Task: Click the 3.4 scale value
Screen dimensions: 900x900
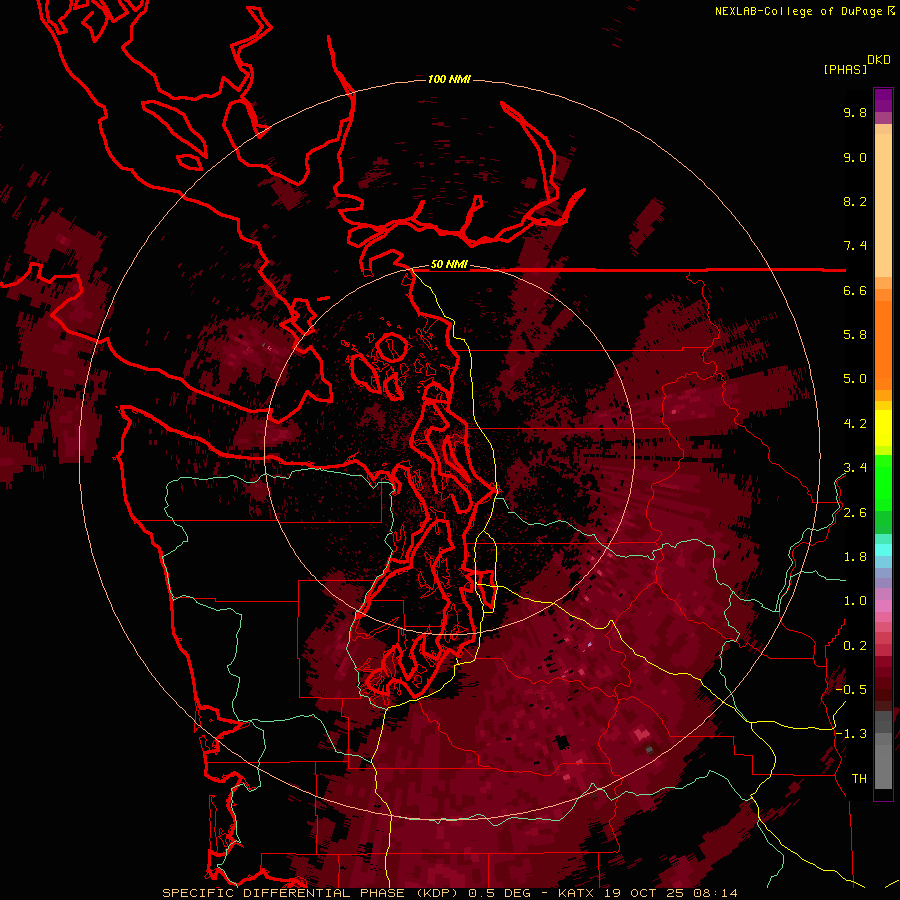Action: (855, 468)
